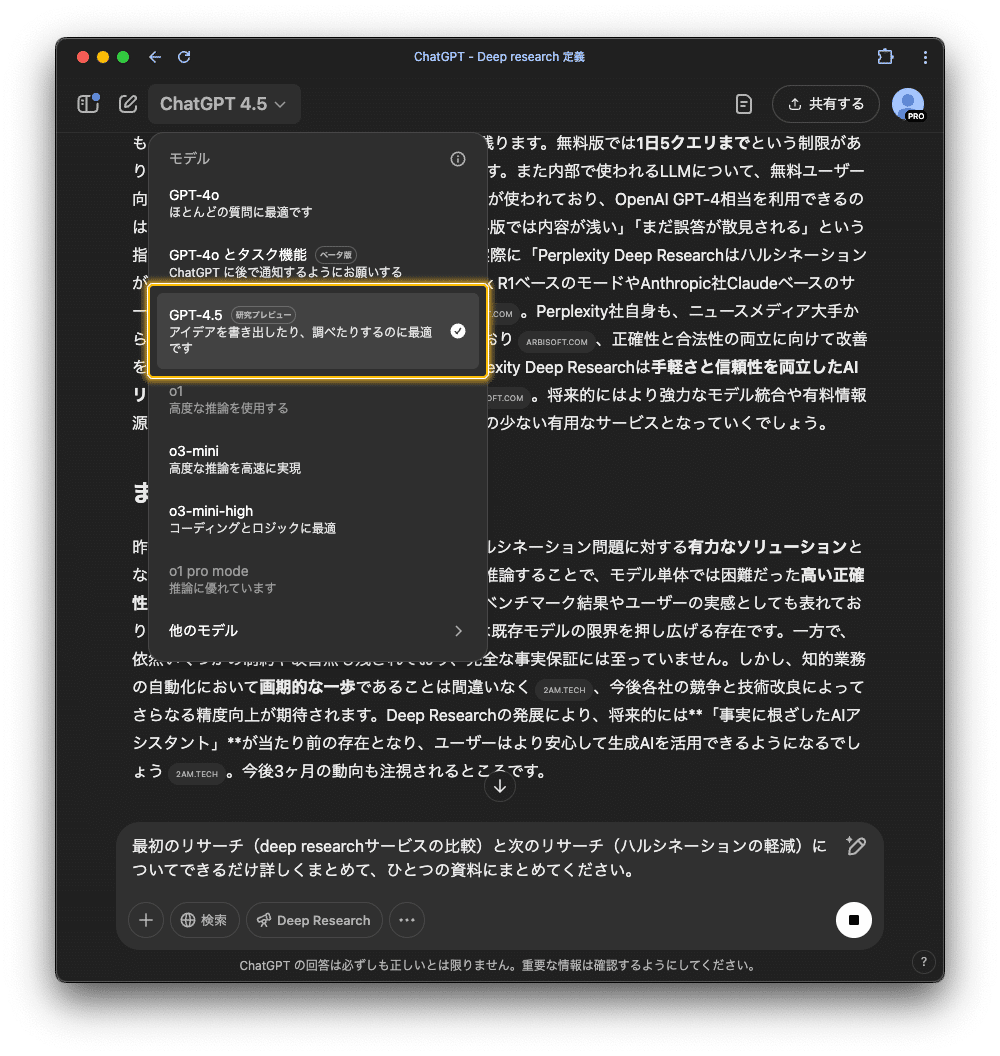
Task: Open the Chrome three-dot menu
Action: click(925, 57)
